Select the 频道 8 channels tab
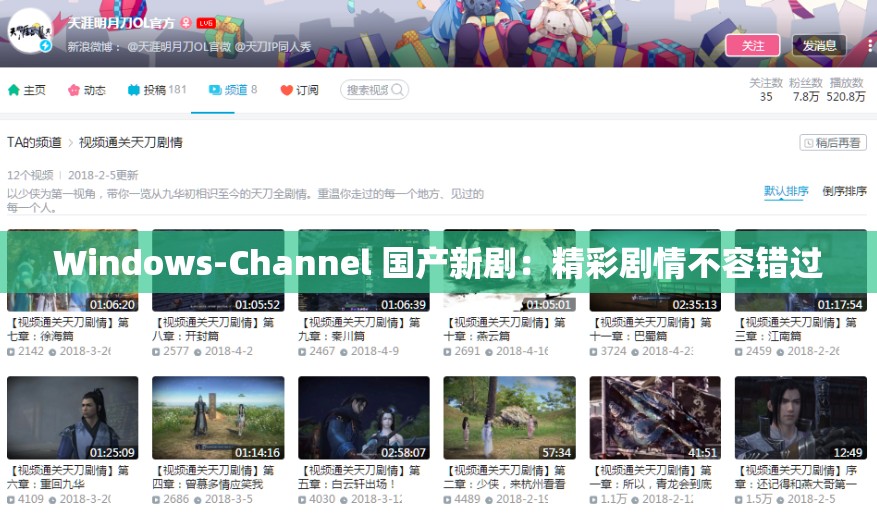This screenshot has width=877, height=524. (x=233, y=89)
